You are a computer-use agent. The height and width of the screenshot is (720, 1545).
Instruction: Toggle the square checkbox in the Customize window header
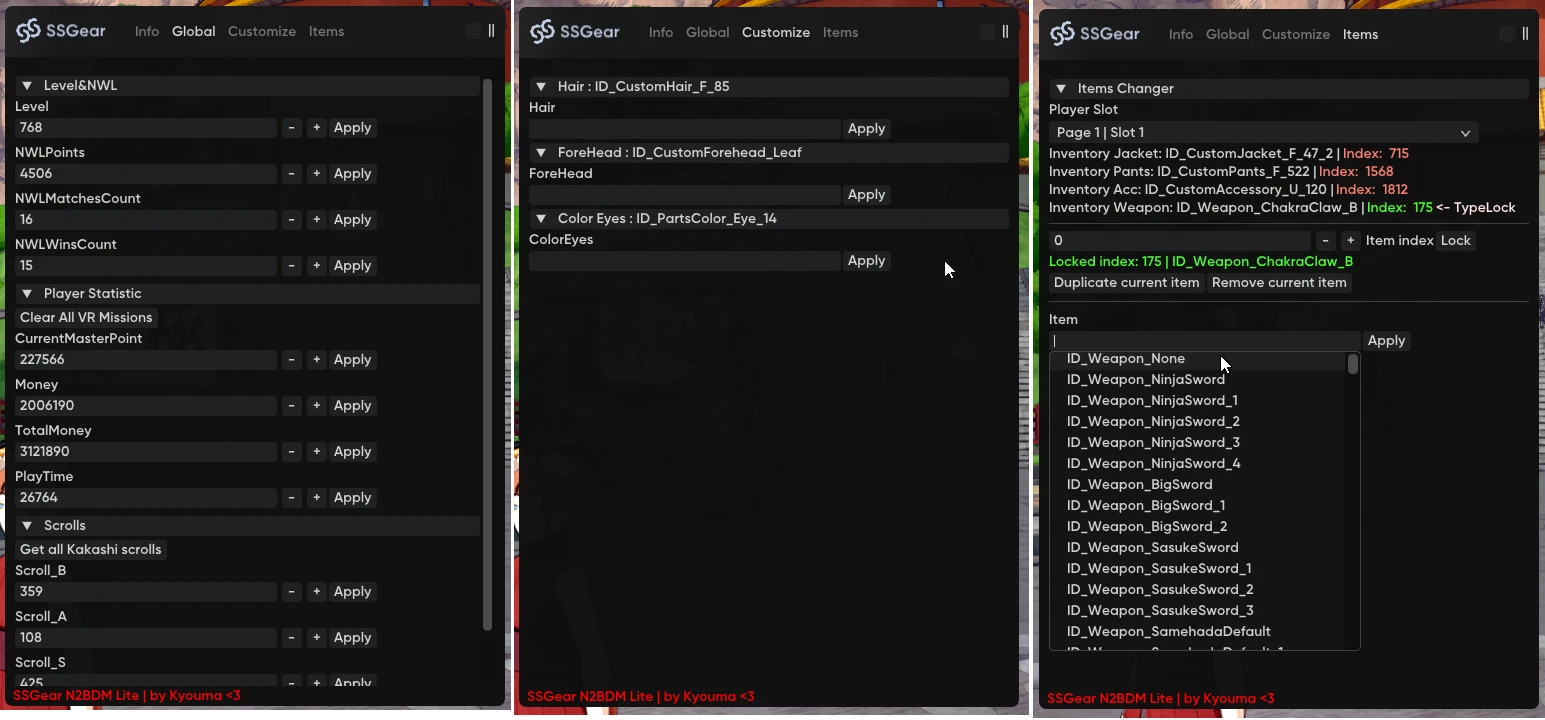pos(987,32)
